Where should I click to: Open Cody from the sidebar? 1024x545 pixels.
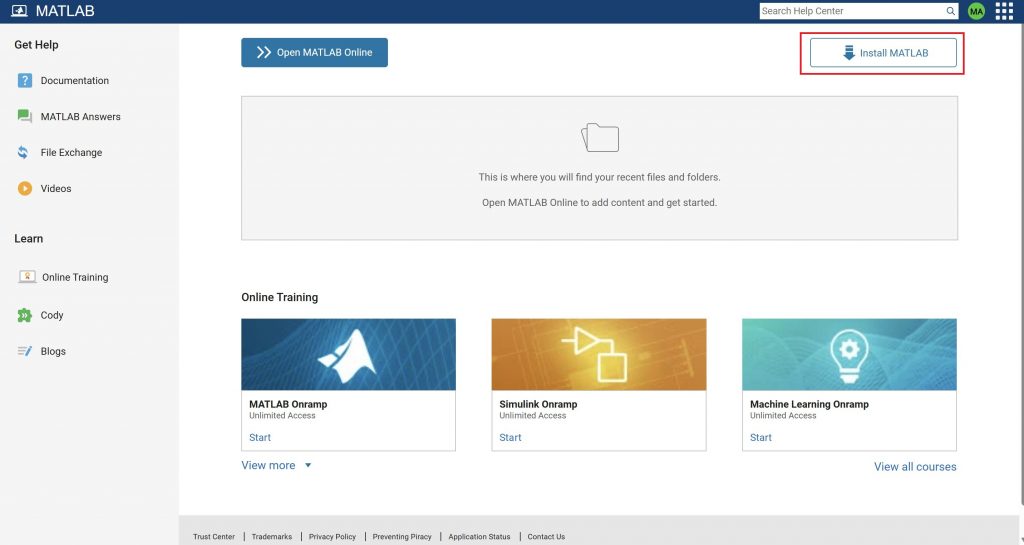pyautogui.click(x=52, y=315)
